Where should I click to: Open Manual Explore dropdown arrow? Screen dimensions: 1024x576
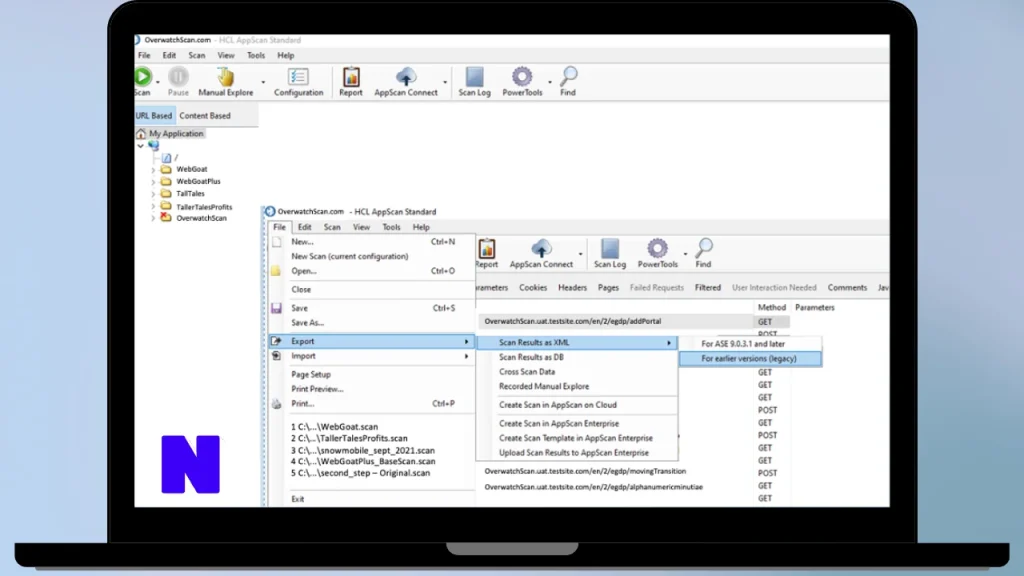263,82
